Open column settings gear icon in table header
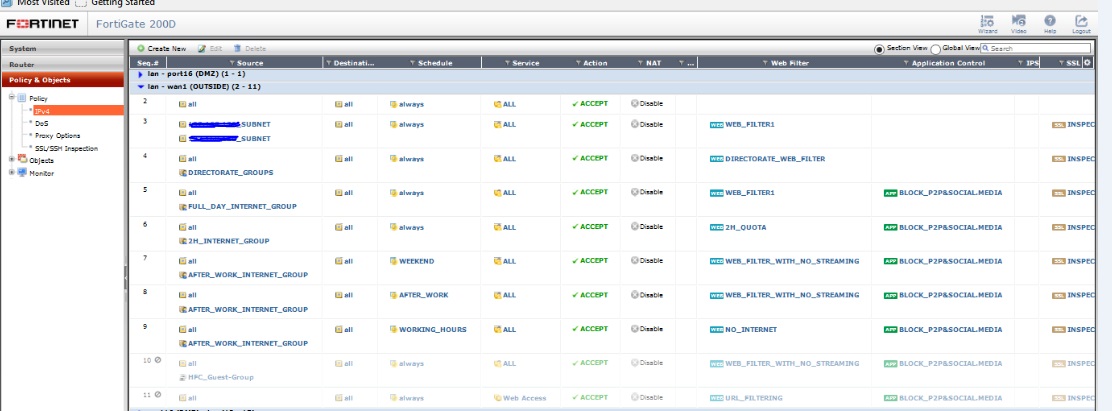 pyautogui.click(x=1088, y=62)
